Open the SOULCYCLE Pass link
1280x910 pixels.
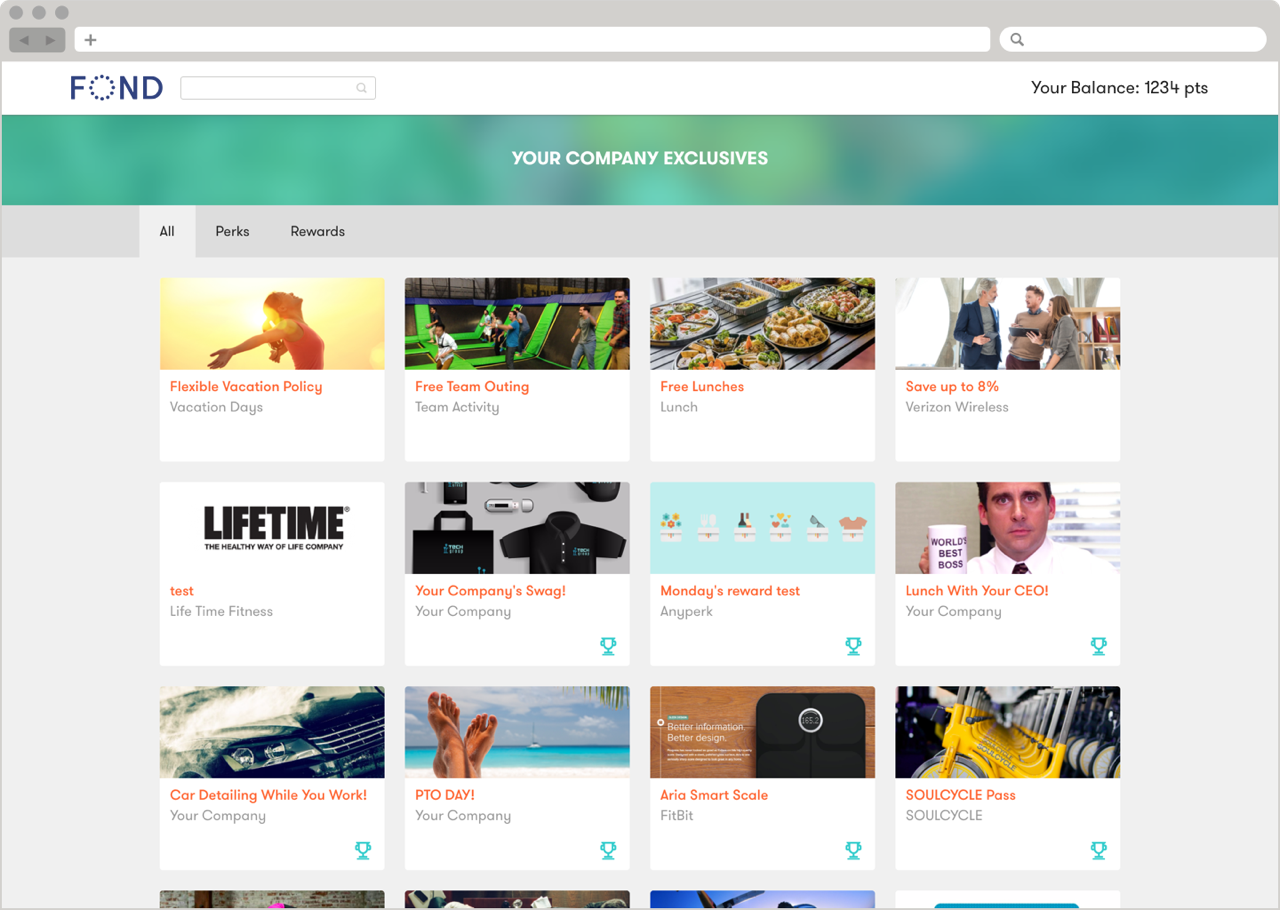[960, 795]
